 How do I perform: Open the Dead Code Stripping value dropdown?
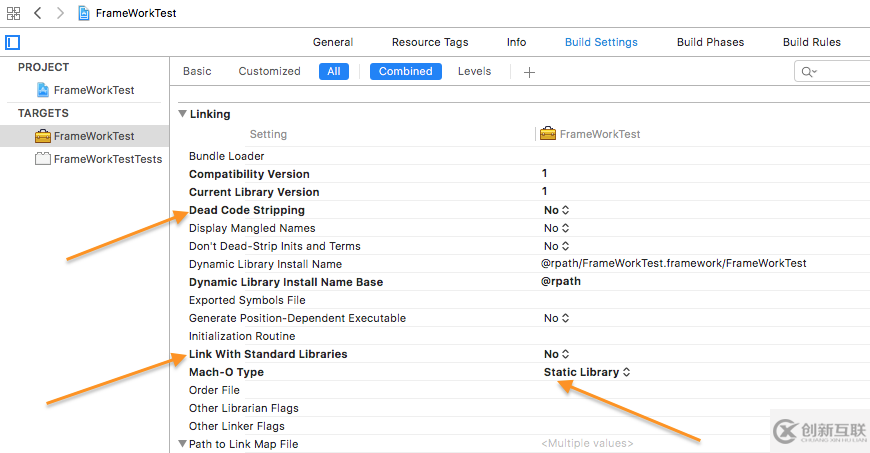[x=557, y=210]
